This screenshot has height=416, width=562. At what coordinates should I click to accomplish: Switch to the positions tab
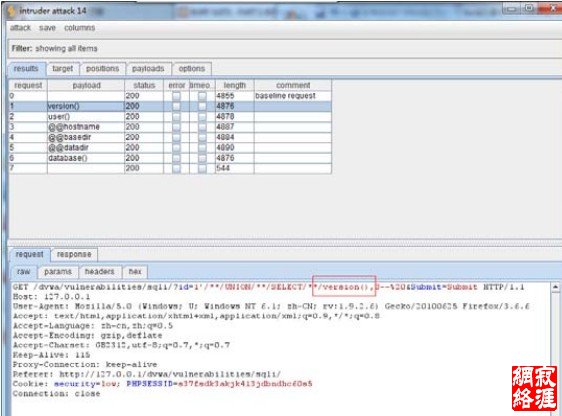(x=103, y=69)
